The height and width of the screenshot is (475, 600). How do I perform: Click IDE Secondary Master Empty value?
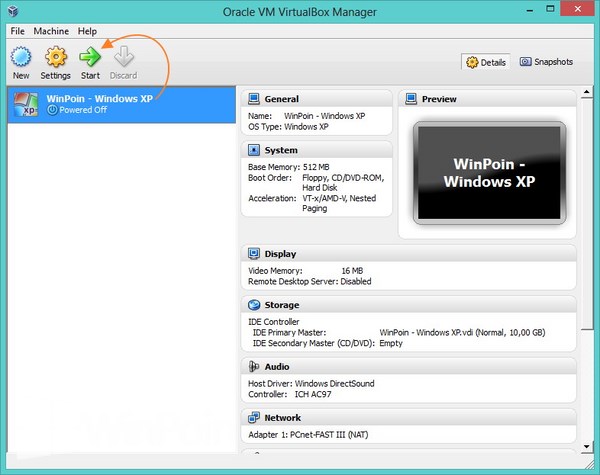[391, 343]
